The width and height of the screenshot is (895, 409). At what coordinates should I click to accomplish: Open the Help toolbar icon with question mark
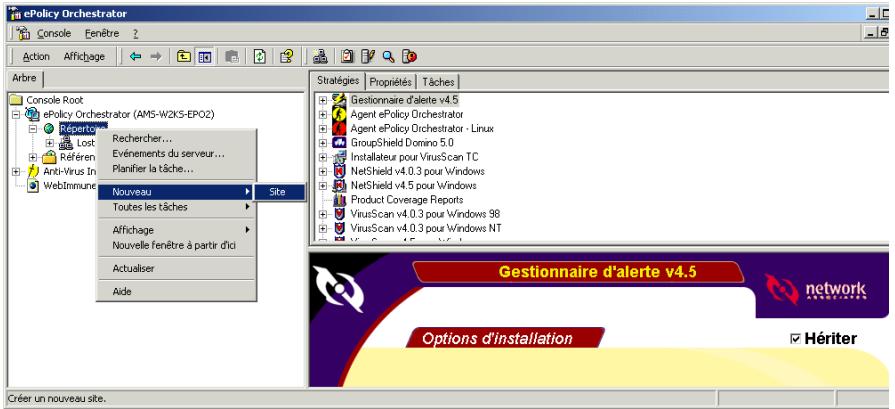pyautogui.click(x=287, y=56)
